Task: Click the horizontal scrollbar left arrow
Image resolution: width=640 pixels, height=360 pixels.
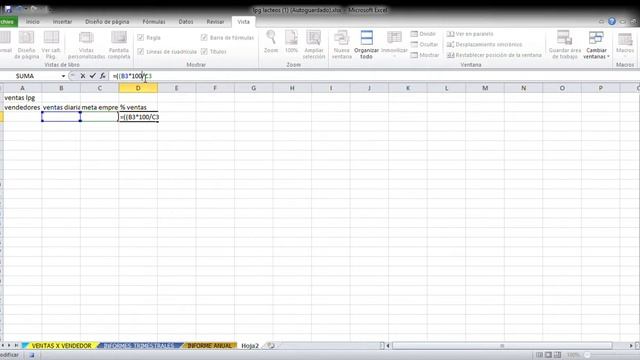Action: click(388, 346)
